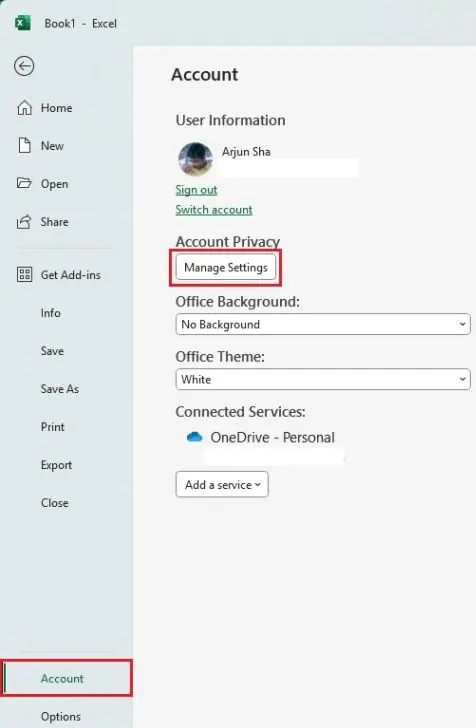The height and width of the screenshot is (728, 476).
Task: Click the Open folder icon
Action: (24, 183)
